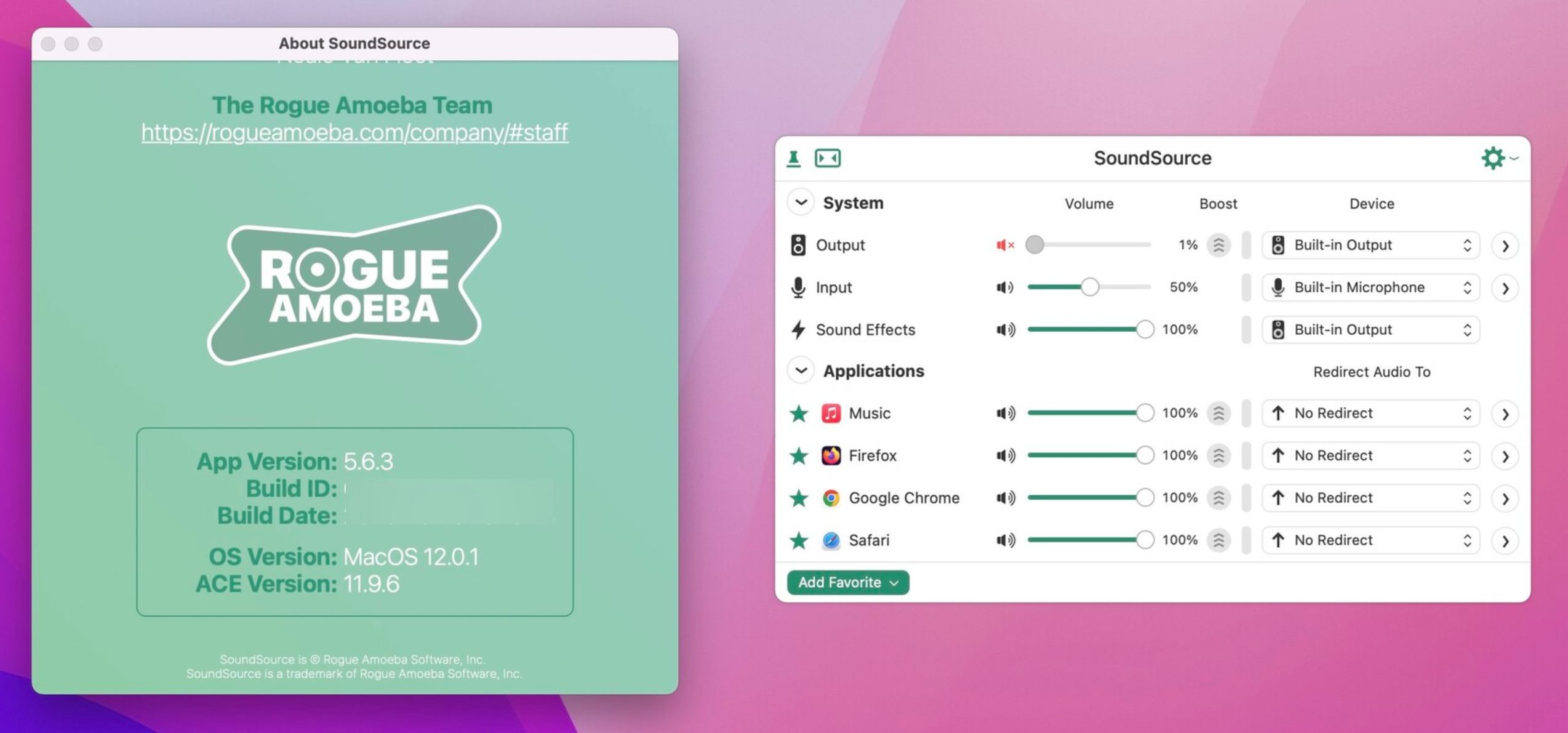Viewport: 1568px width, 733px height.
Task: Open the Add Favorite menu
Action: click(847, 582)
